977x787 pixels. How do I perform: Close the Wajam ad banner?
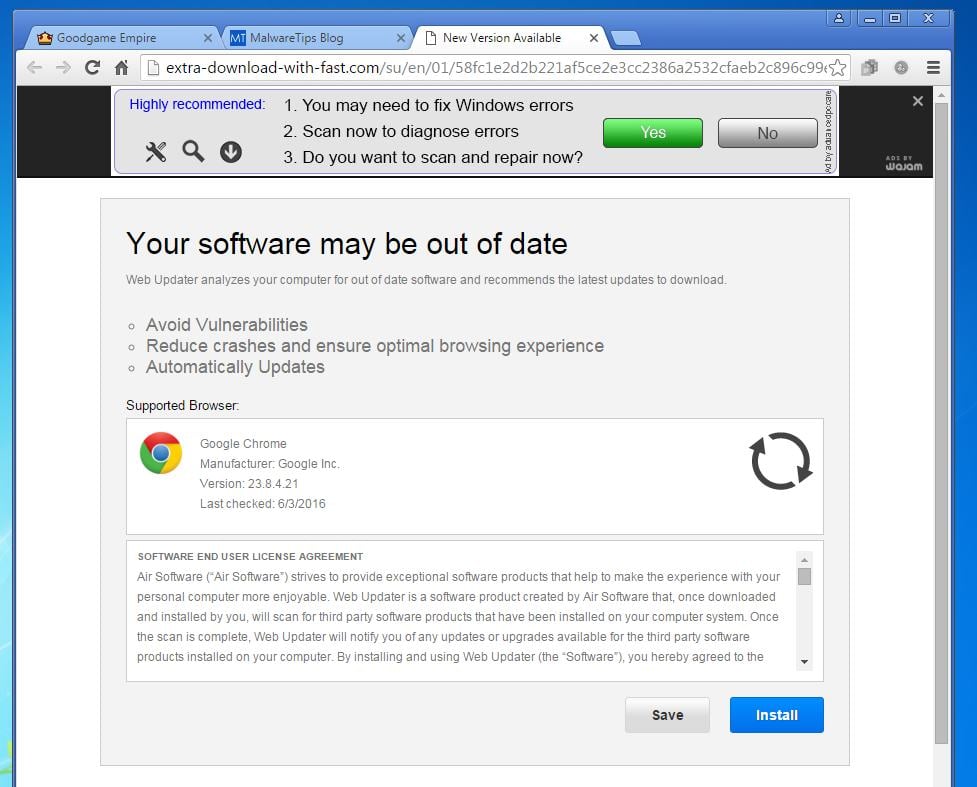coord(918,101)
